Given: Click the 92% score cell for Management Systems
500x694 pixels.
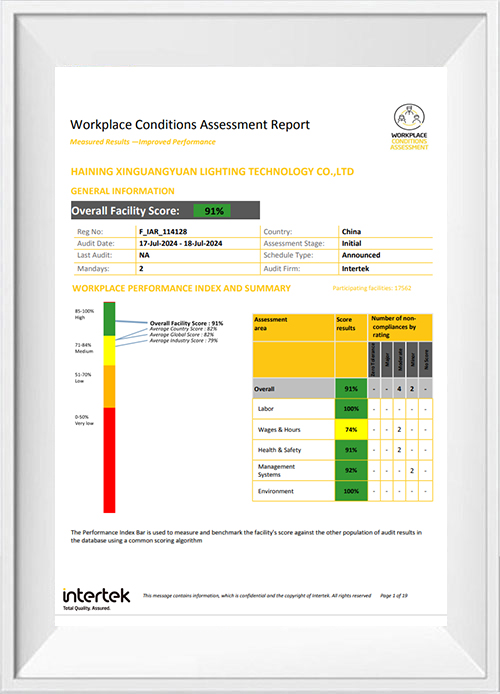Looking at the screenshot, I should coord(351,470).
